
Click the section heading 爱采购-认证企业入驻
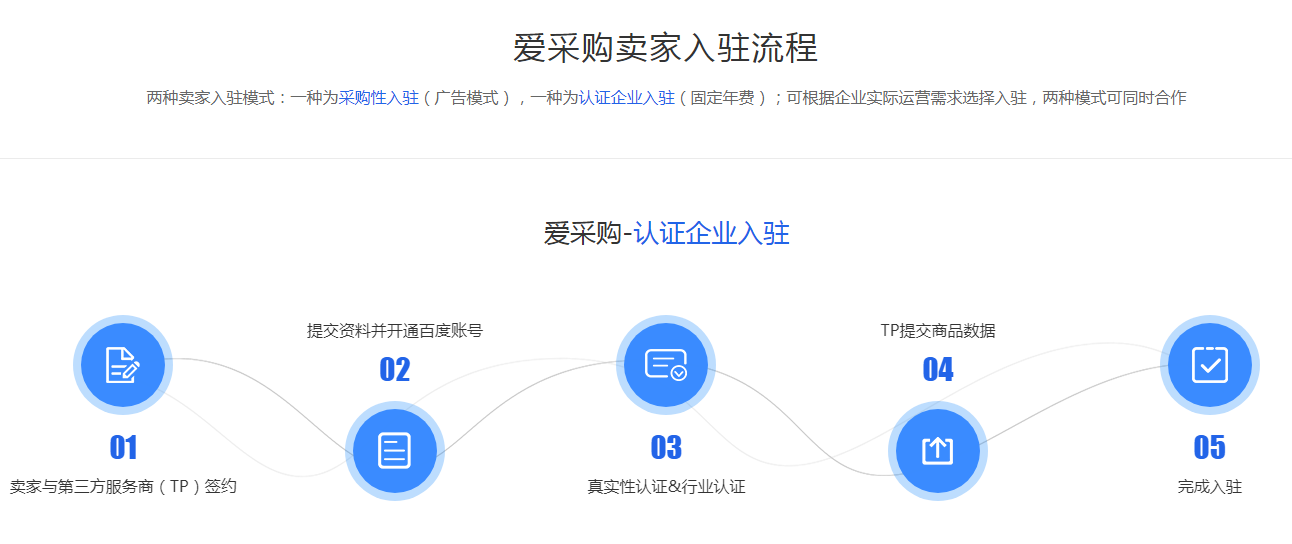point(666,234)
